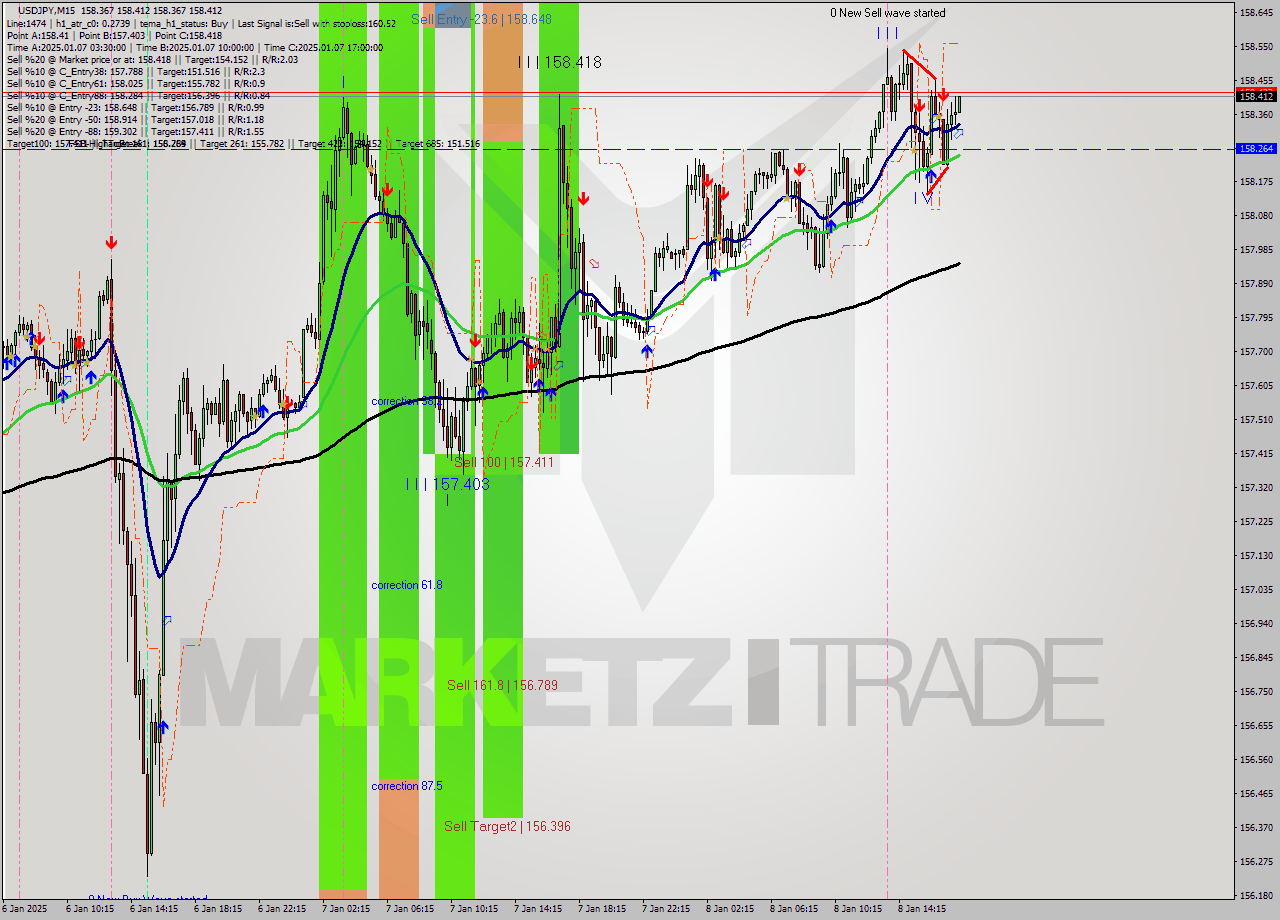Select the 'Sell %20 @ Entry -50: 158.914' row
The width and height of the screenshot is (1280, 920).
(135, 119)
